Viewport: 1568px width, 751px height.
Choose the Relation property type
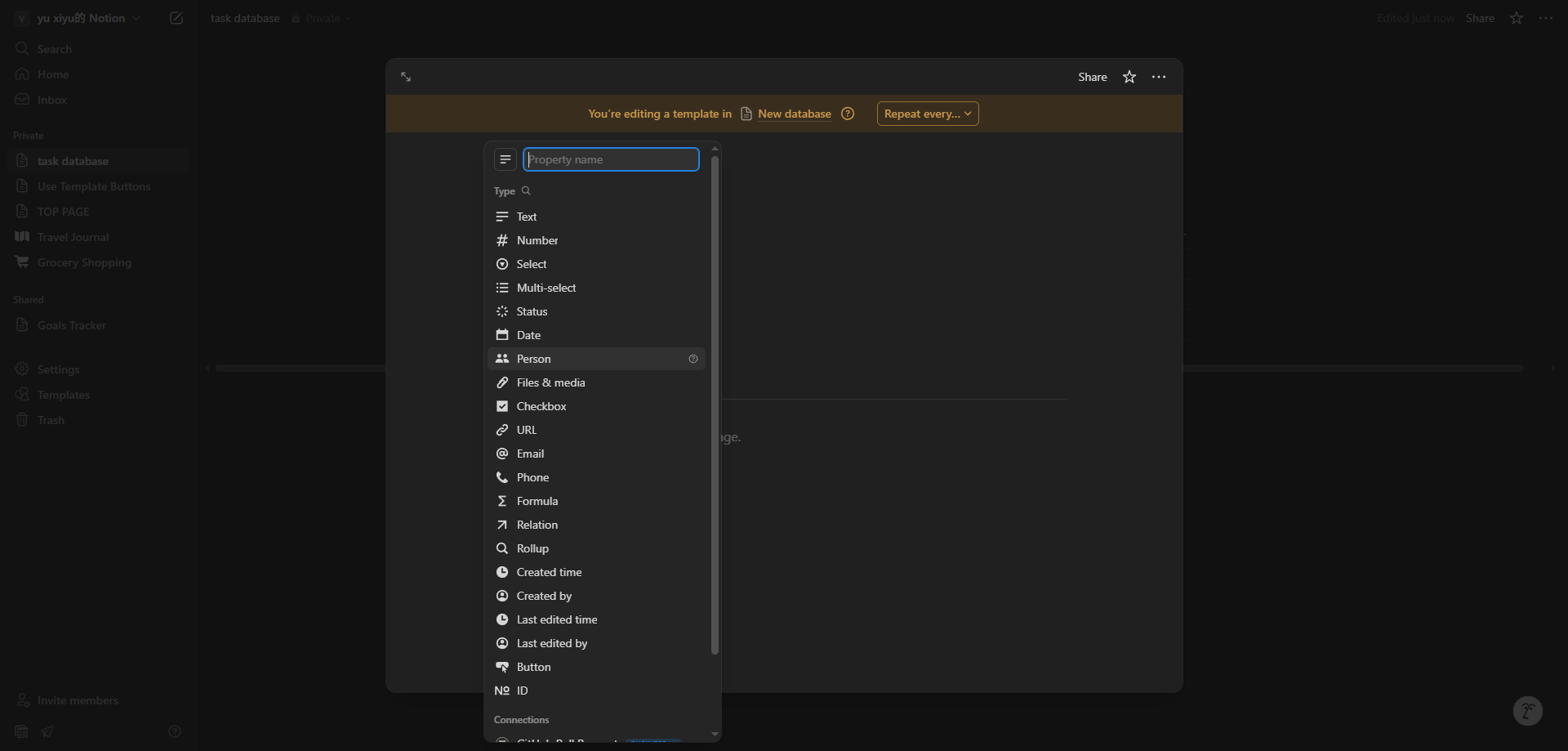pyautogui.click(x=596, y=525)
